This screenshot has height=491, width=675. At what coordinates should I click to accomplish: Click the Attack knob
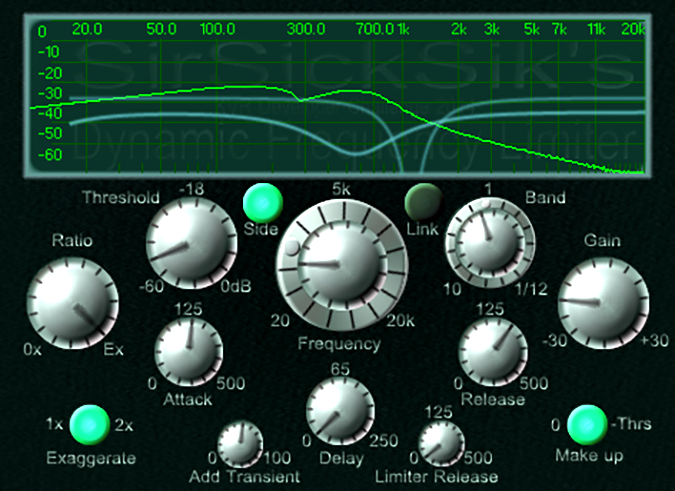(189, 352)
